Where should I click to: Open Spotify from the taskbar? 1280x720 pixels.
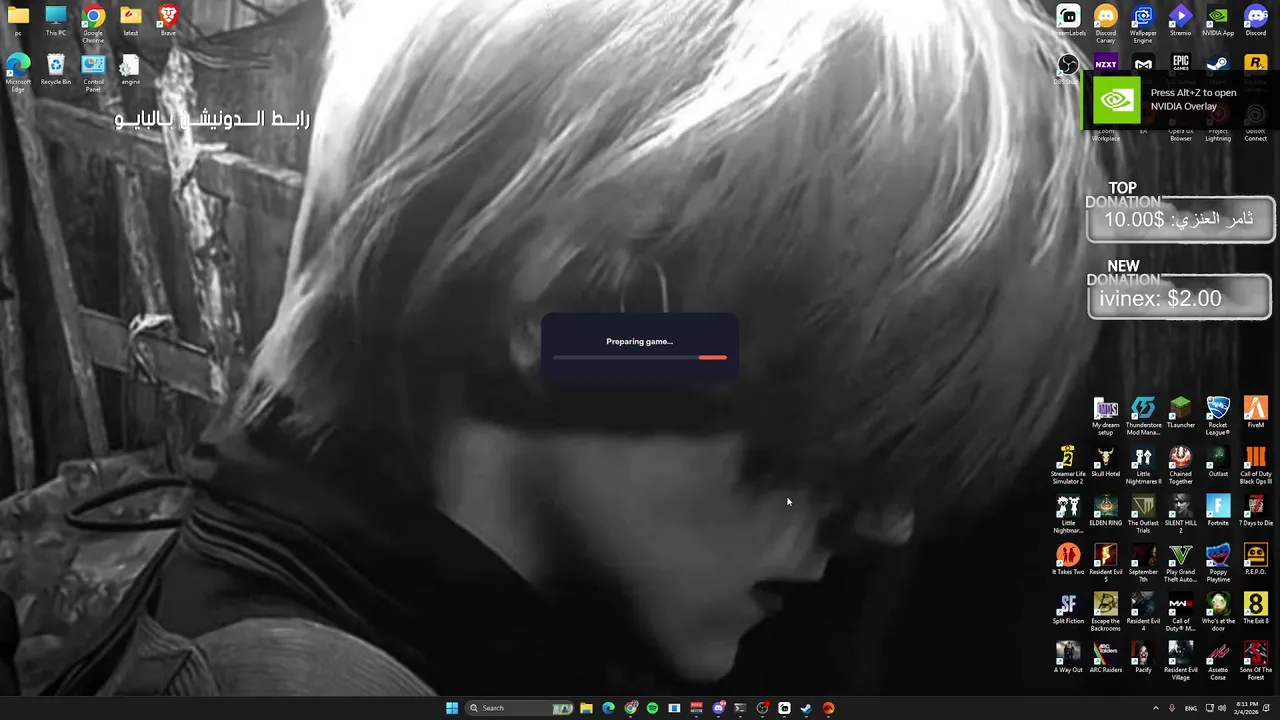point(652,708)
